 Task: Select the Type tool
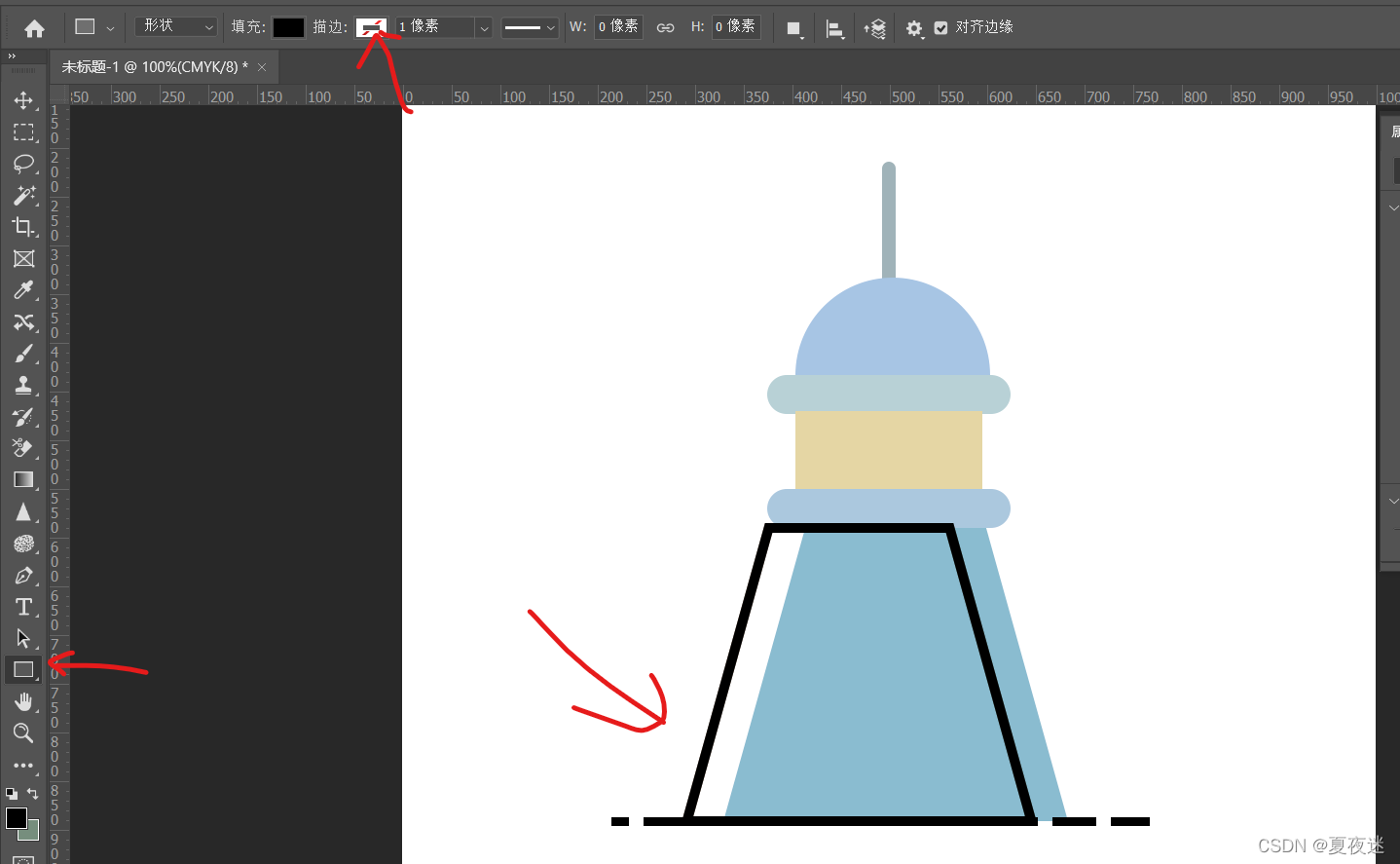click(x=23, y=607)
